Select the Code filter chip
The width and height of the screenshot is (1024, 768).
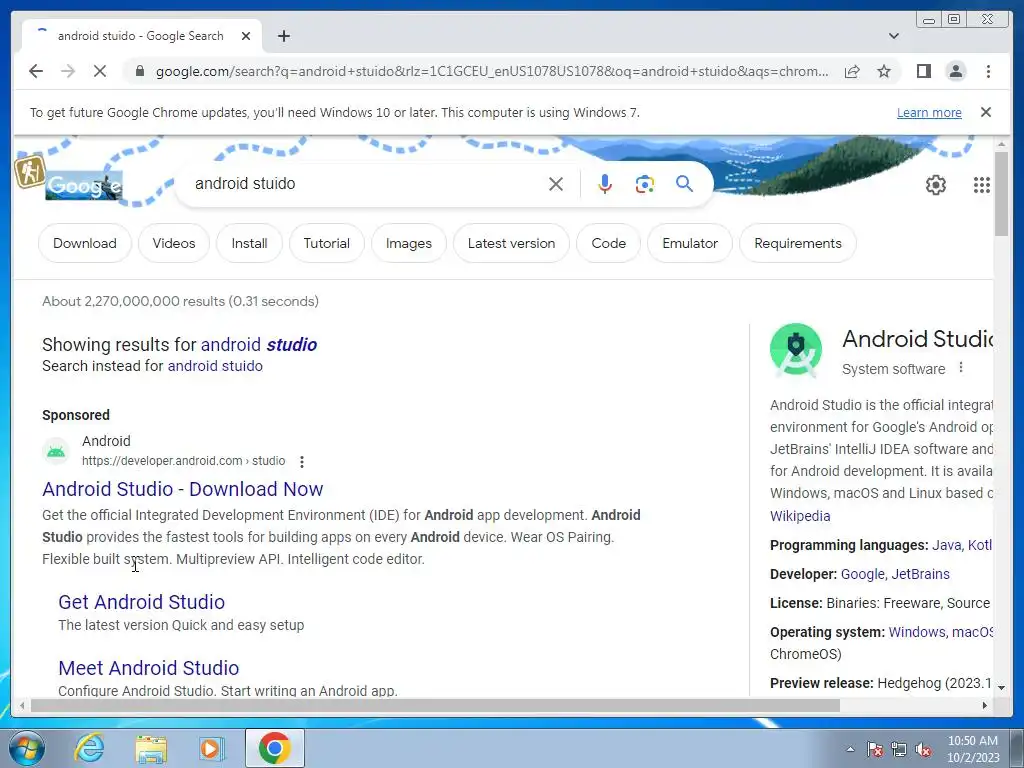[x=609, y=244]
